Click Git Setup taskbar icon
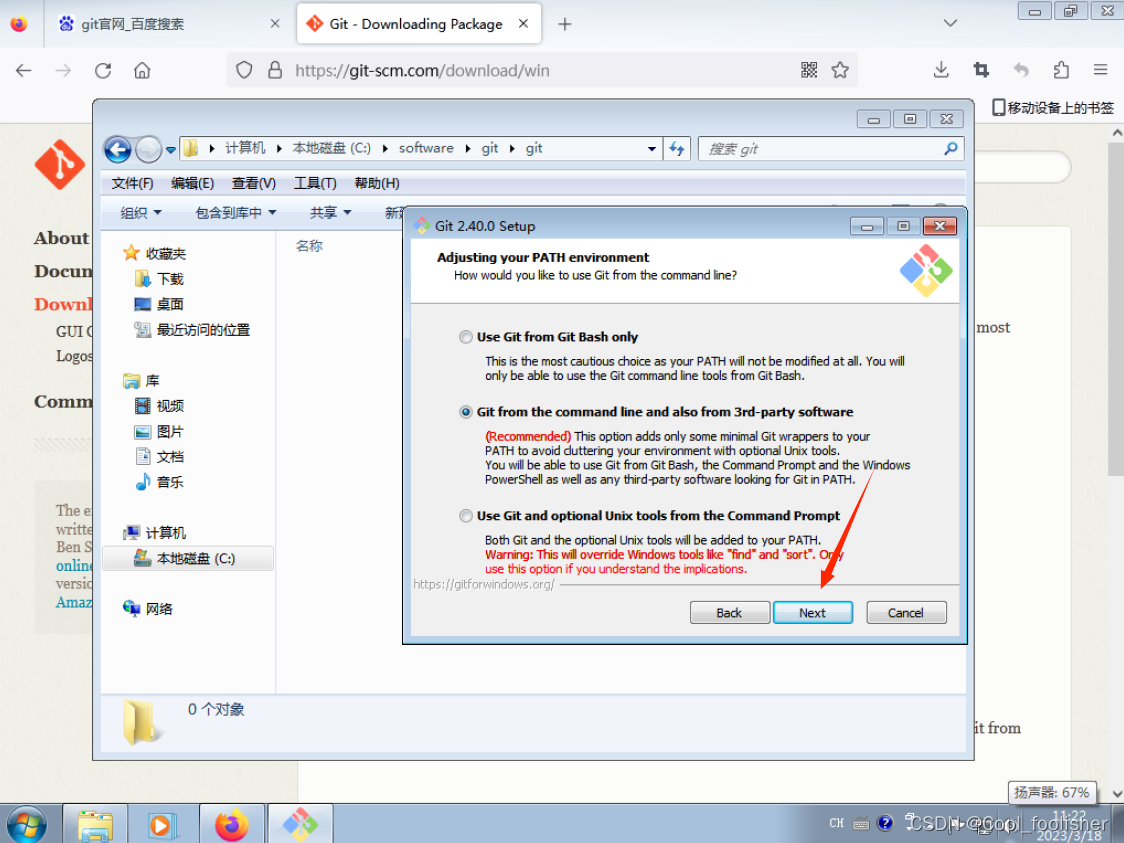 coord(300,825)
